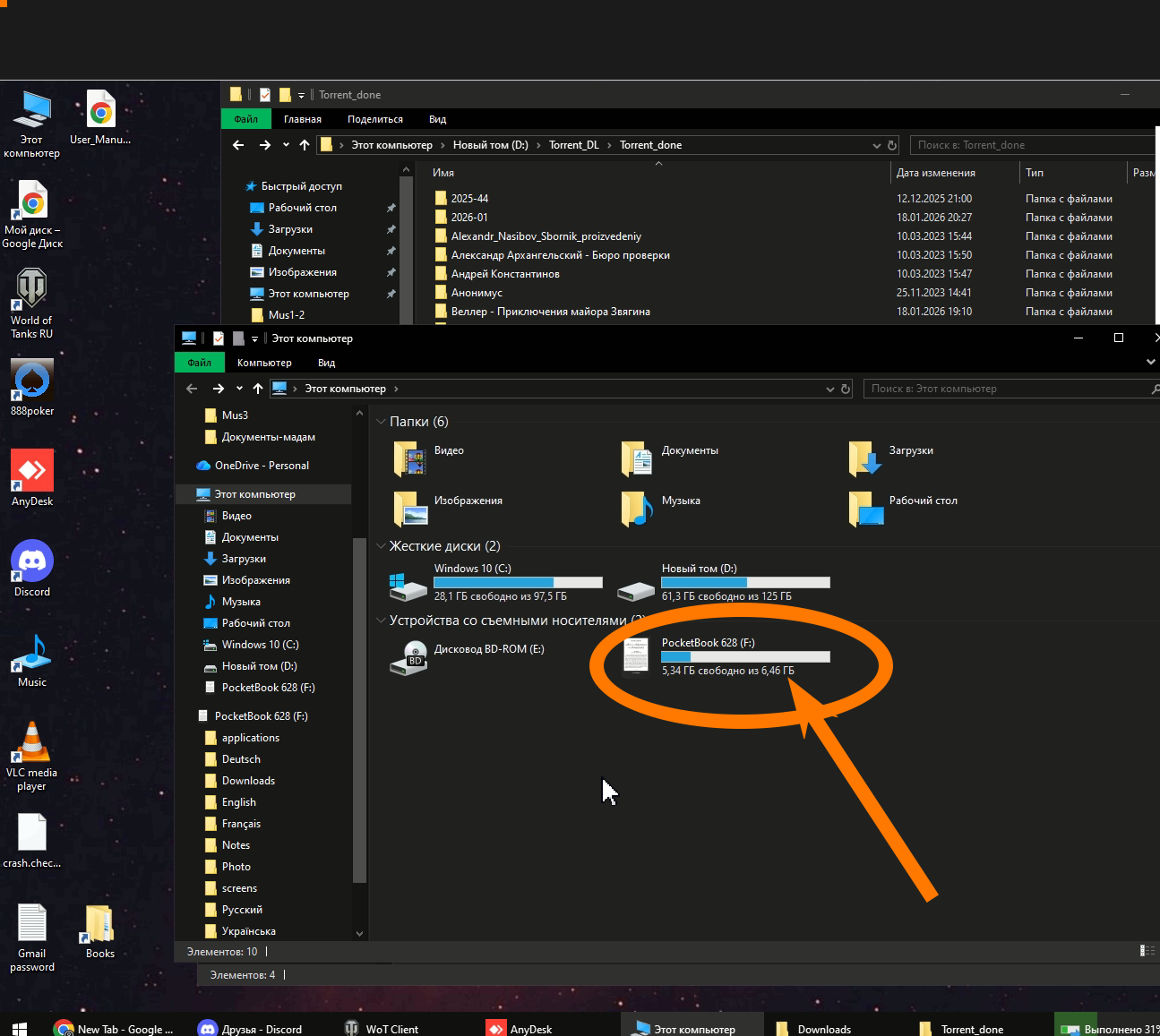
Task: Select the Windows 10 (C:) drive tile
Action: (x=496, y=582)
